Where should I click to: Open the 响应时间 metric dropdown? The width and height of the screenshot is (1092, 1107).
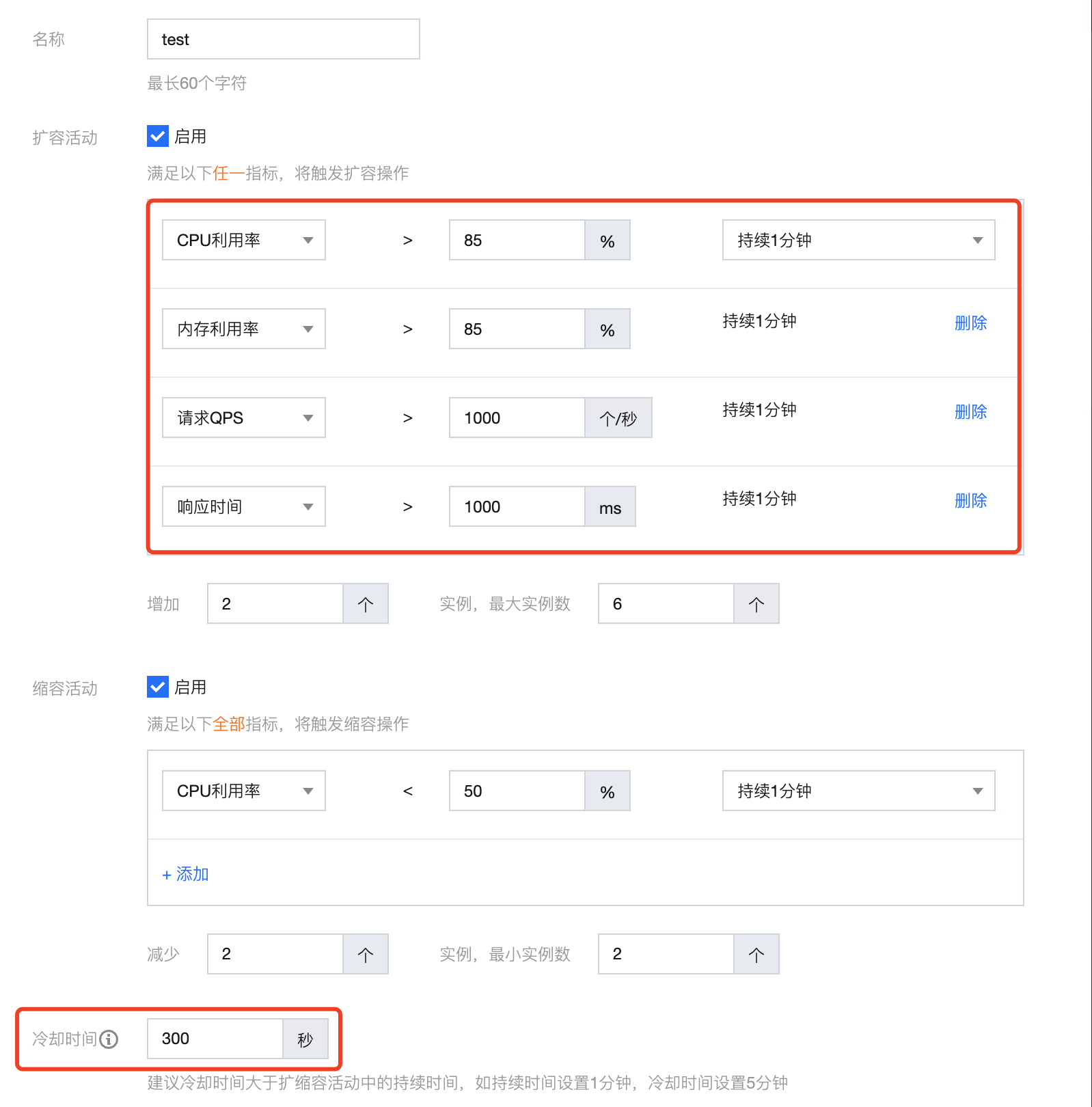tap(244, 506)
